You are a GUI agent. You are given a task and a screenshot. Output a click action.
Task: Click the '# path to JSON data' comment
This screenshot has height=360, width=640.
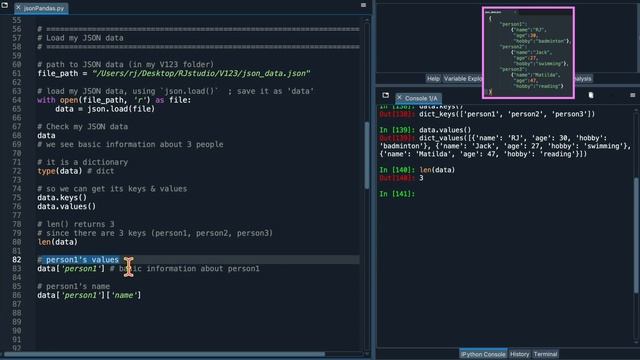(125, 64)
